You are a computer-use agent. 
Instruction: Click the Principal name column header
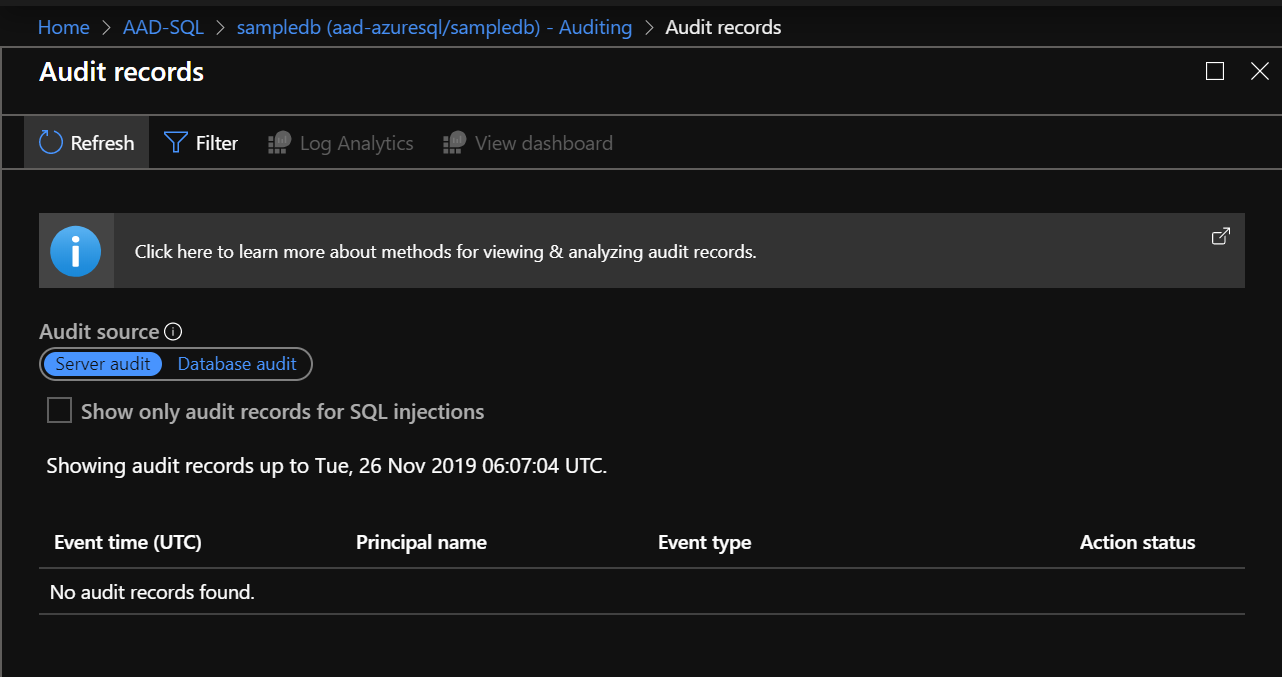[x=421, y=543]
